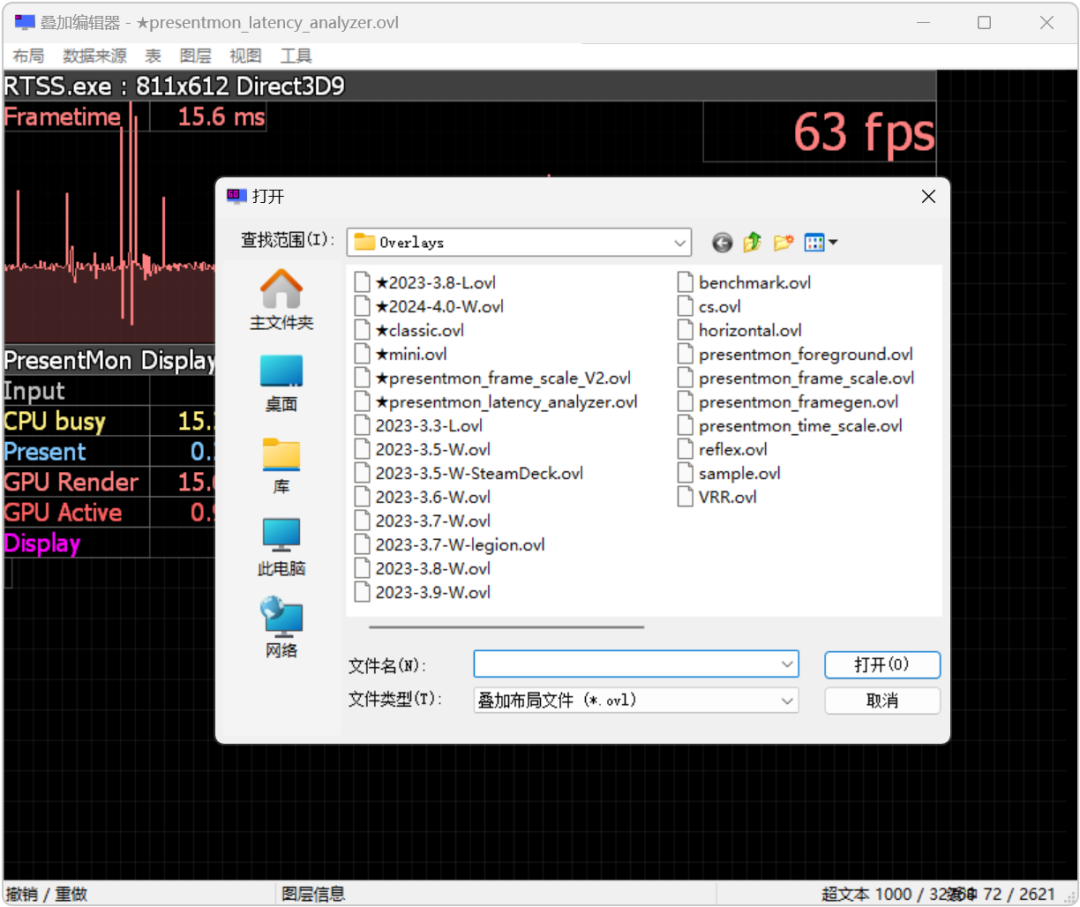Open the 数据来源 menu
1080x907 pixels.
94,56
